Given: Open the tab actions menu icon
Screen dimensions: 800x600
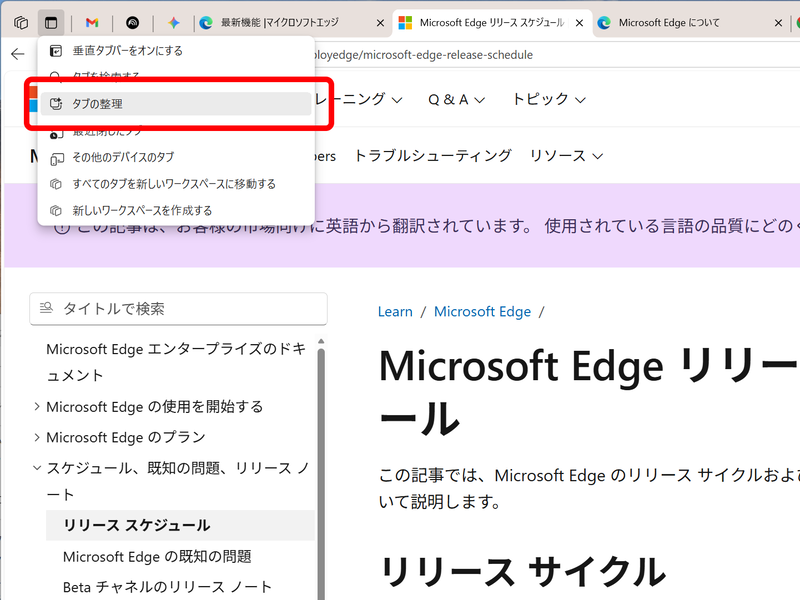Looking at the screenshot, I should click(x=51, y=22).
